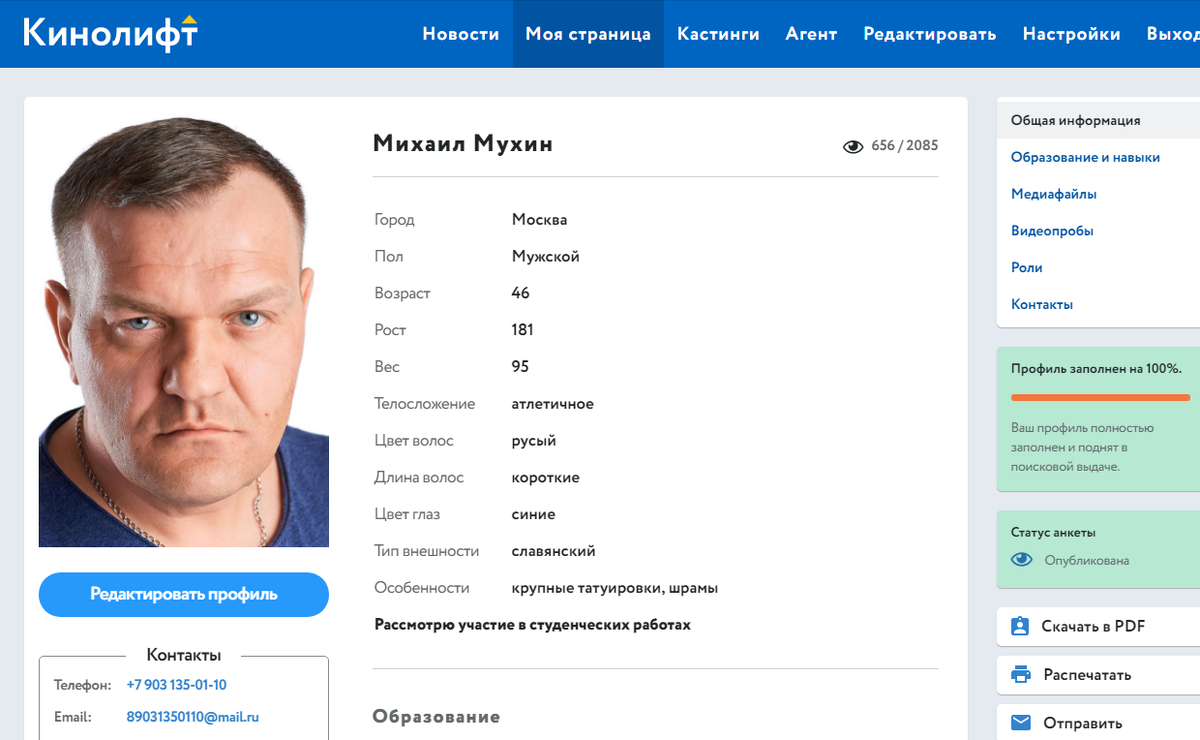
Task: Click the Кинолифт logo
Action: (110, 33)
